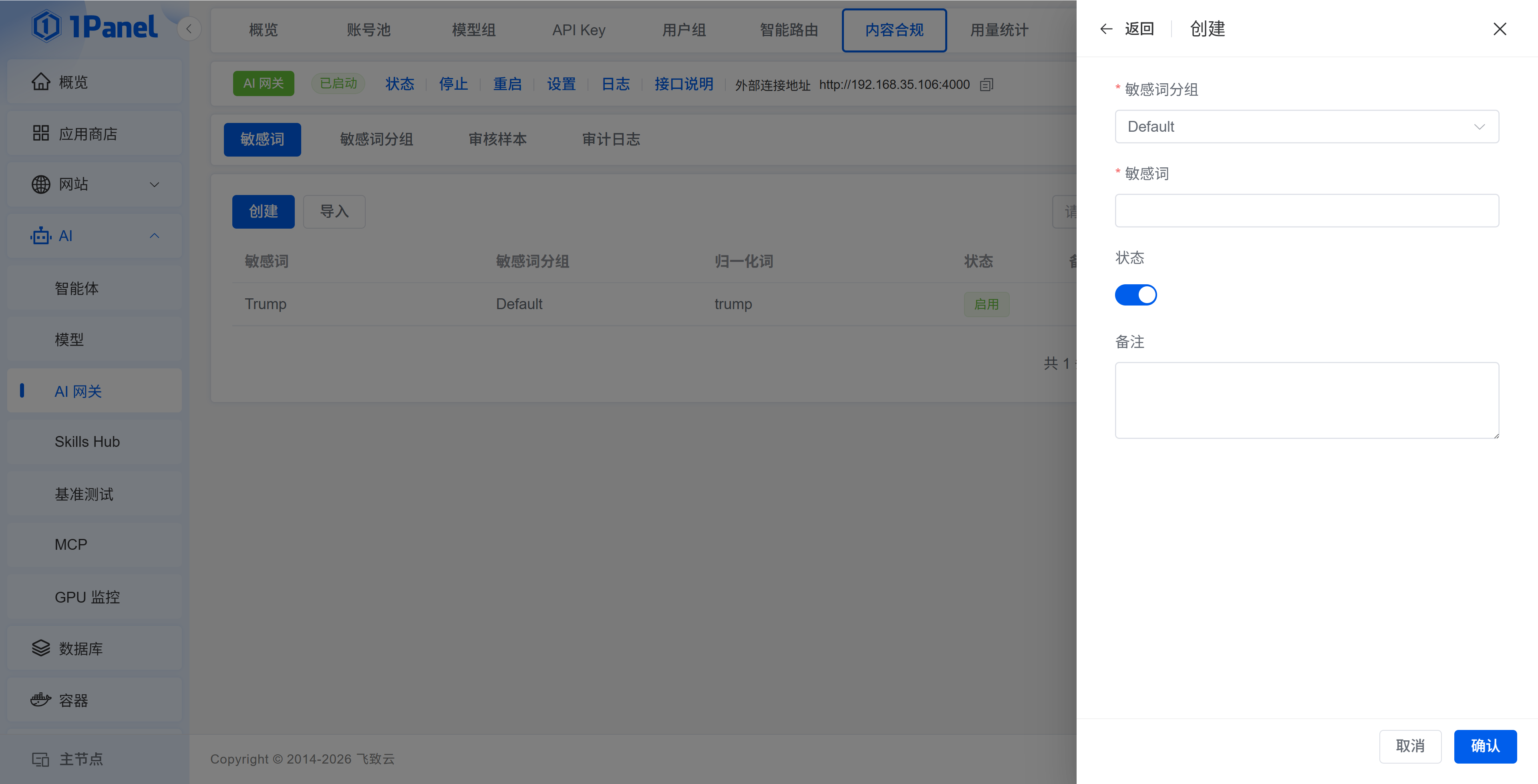The height and width of the screenshot is (784, 1538).
Task: Click the database layers icon
Action: coord(40,648)
